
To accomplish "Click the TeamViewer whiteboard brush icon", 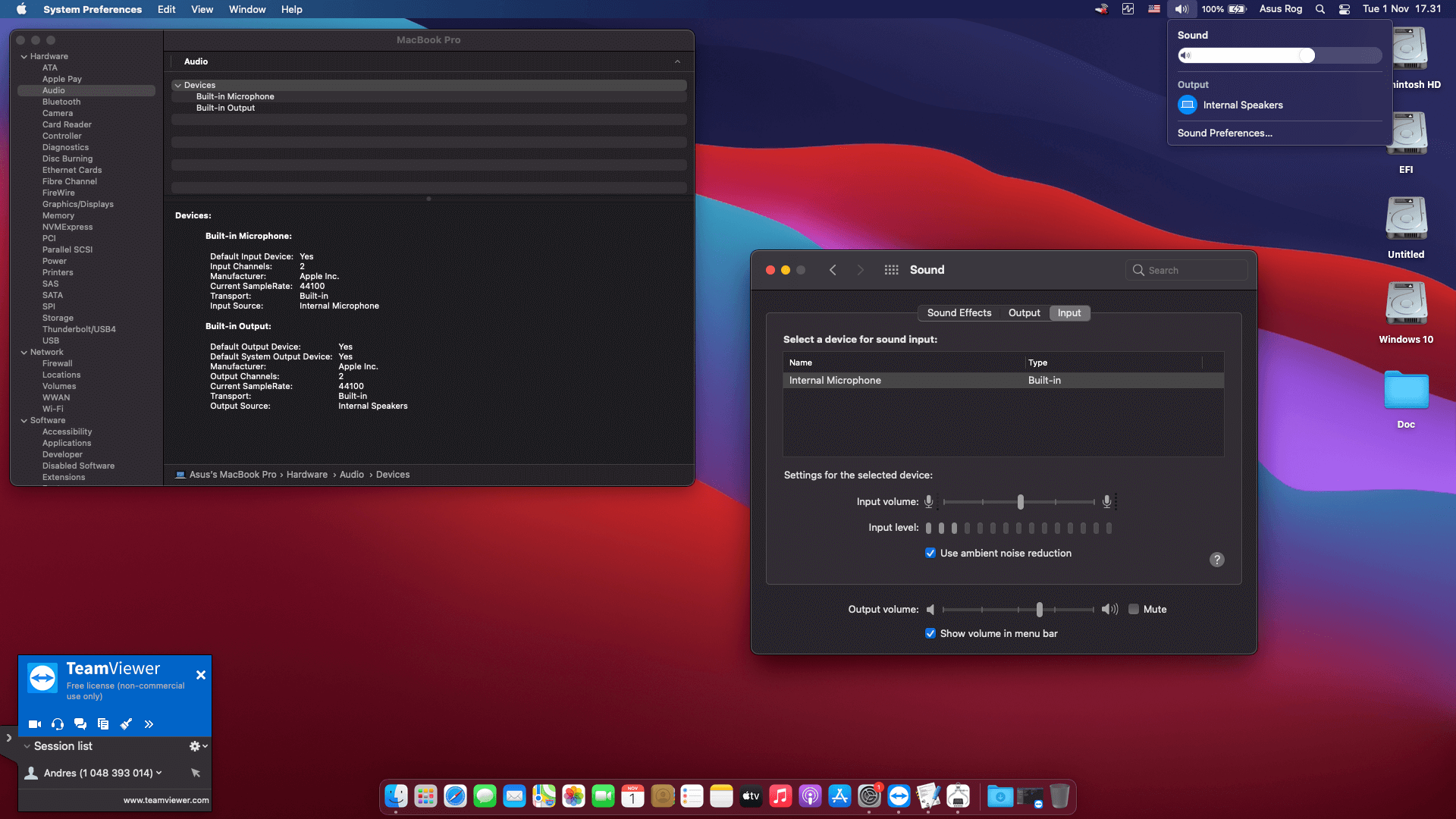I will (x=126, y=724).
